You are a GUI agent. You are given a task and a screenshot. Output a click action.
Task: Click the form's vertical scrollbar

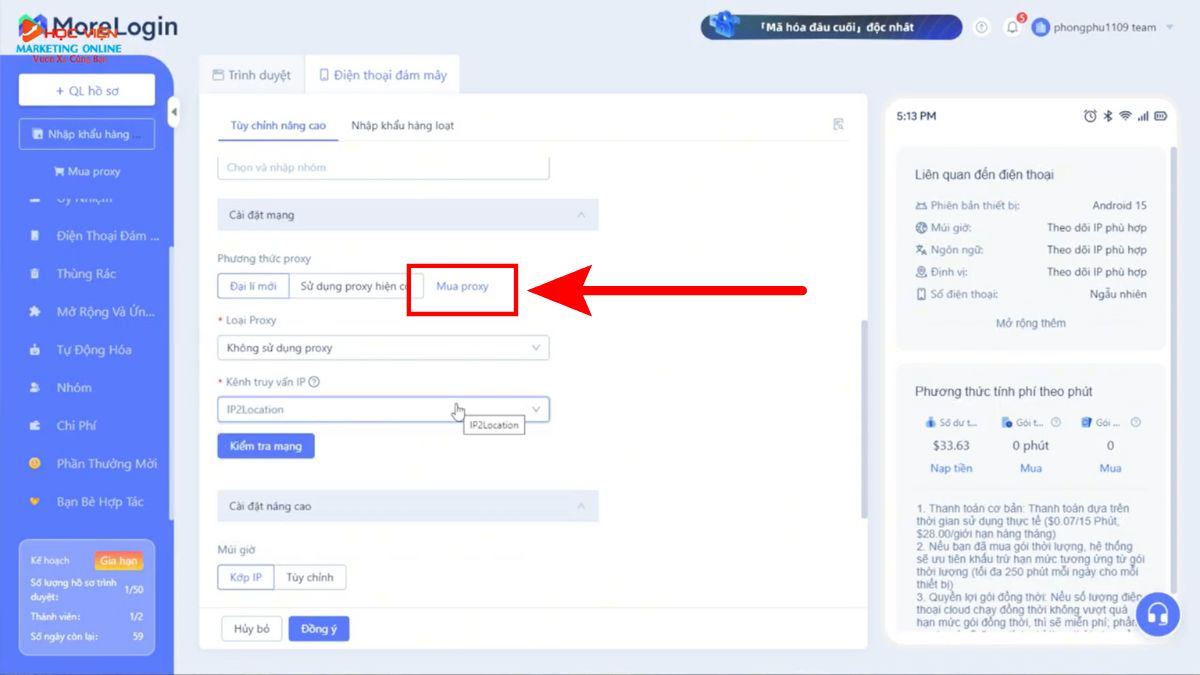tap(864, 418)
